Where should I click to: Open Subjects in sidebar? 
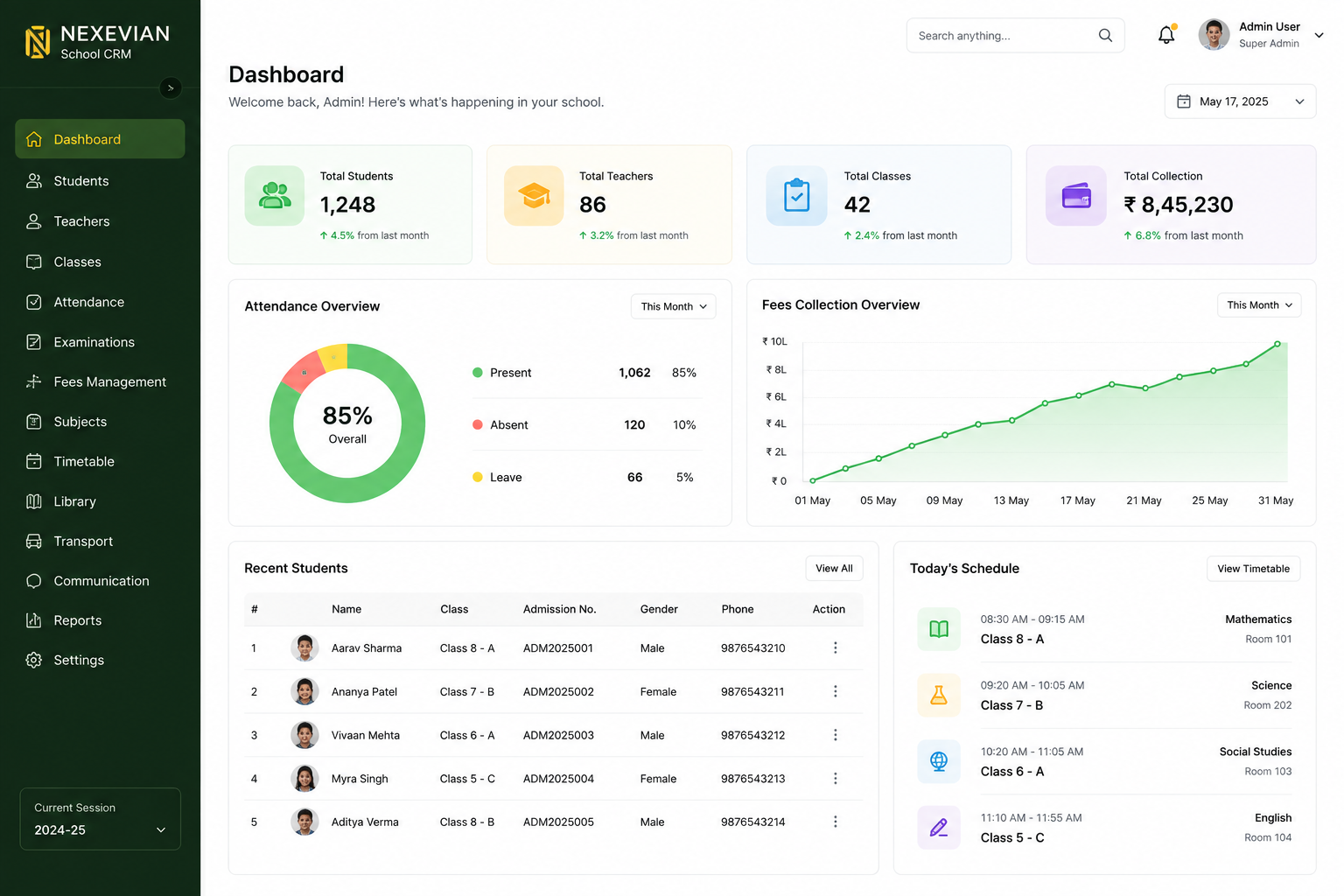point(100,422)
